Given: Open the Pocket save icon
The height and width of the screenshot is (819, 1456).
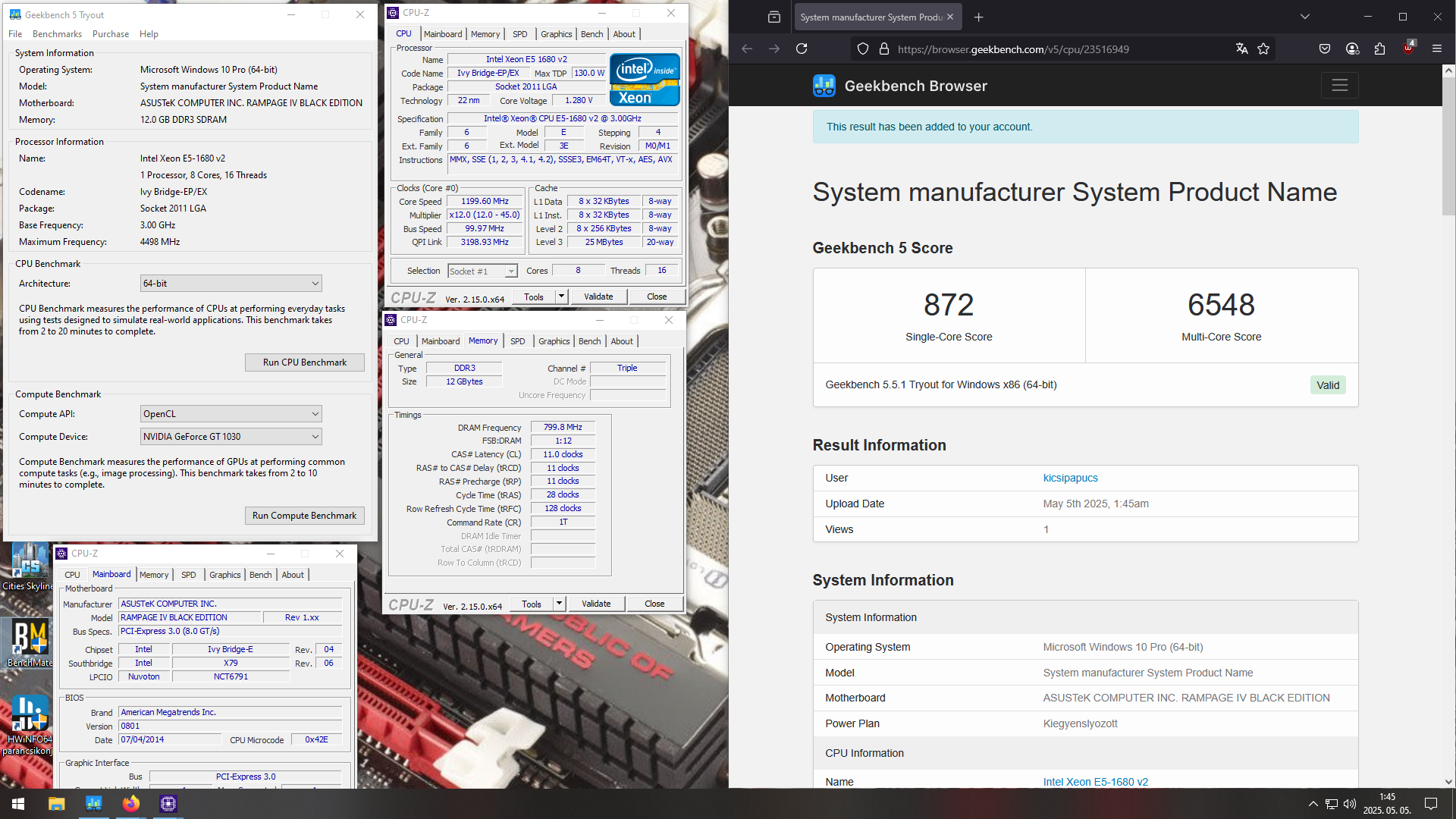Looking at the screenshot, I should (1325, 49).
